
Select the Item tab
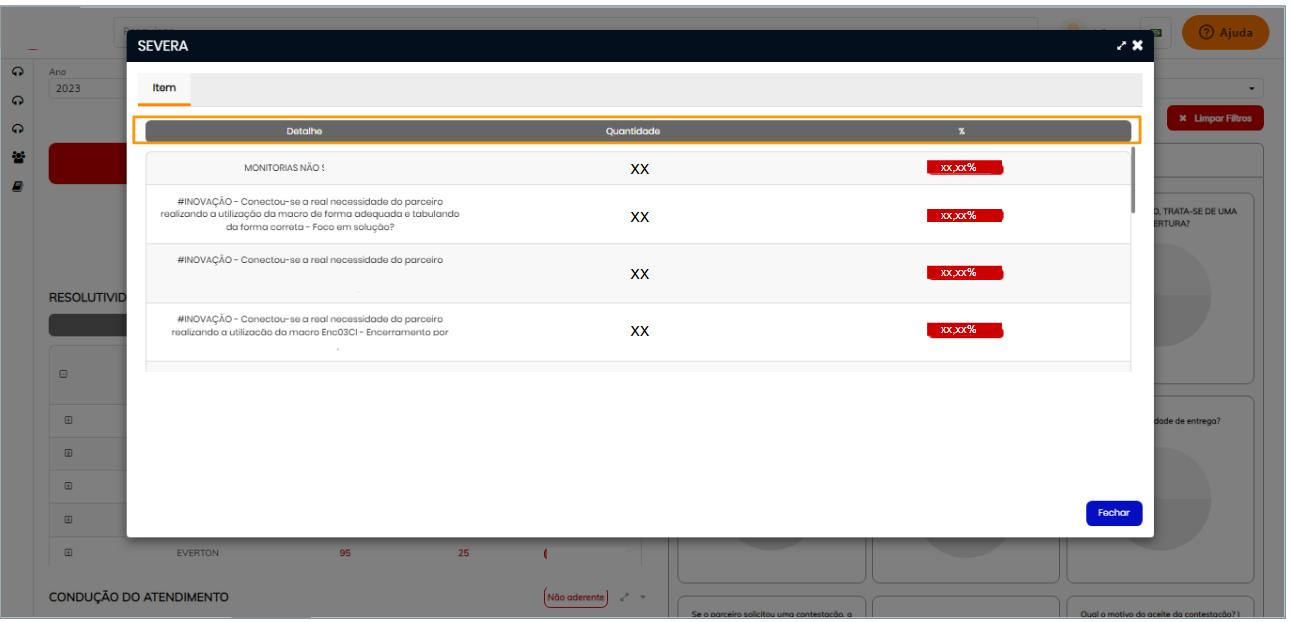click(164, 88)
